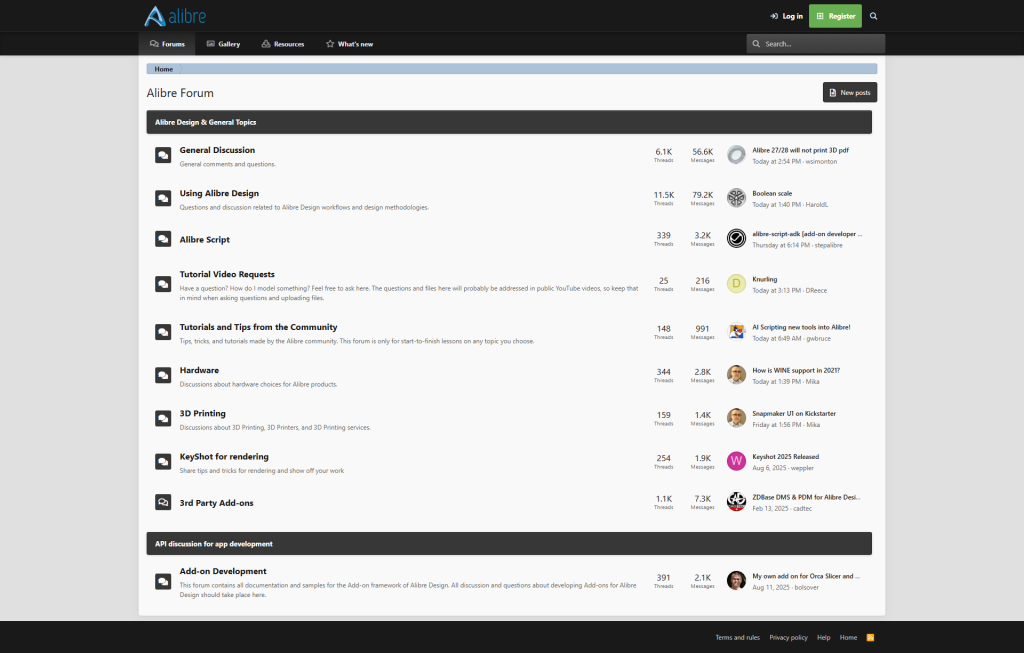Click the Alibre logo in header
Viewport: 1024px width, 653px height.
pos(175,16)
